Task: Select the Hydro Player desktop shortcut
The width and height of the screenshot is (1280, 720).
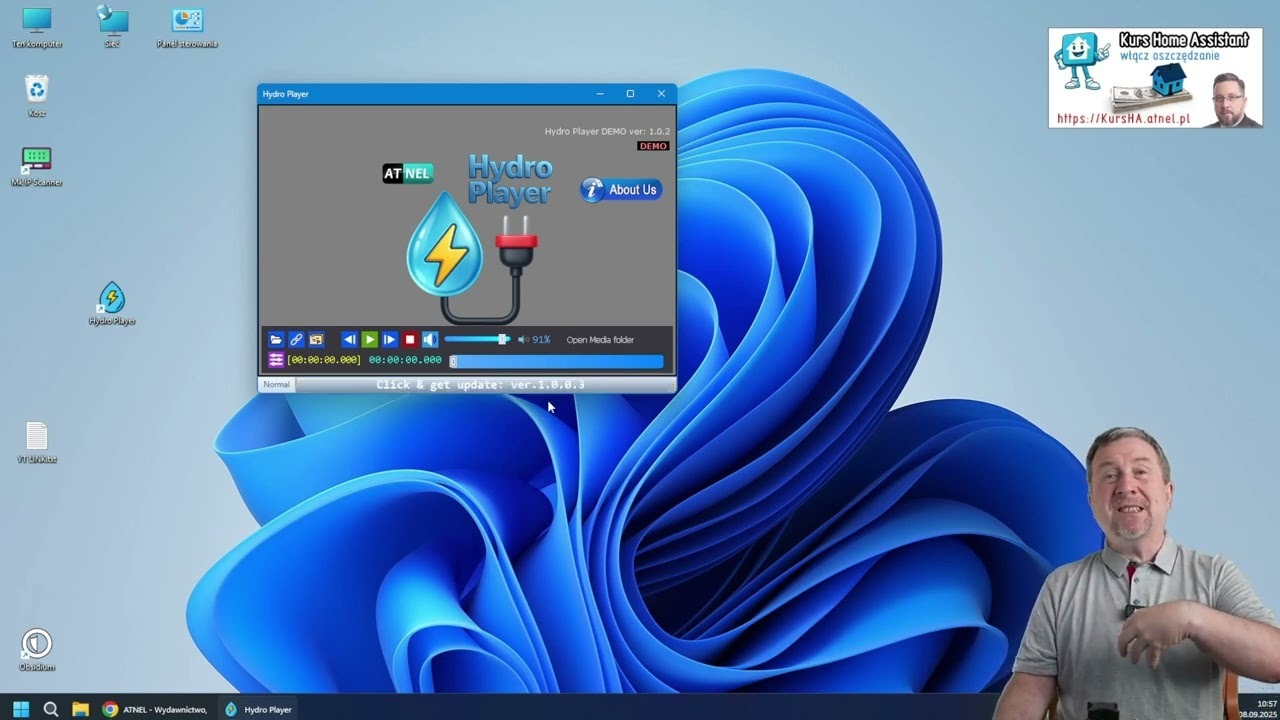Action: coord(112,301)
